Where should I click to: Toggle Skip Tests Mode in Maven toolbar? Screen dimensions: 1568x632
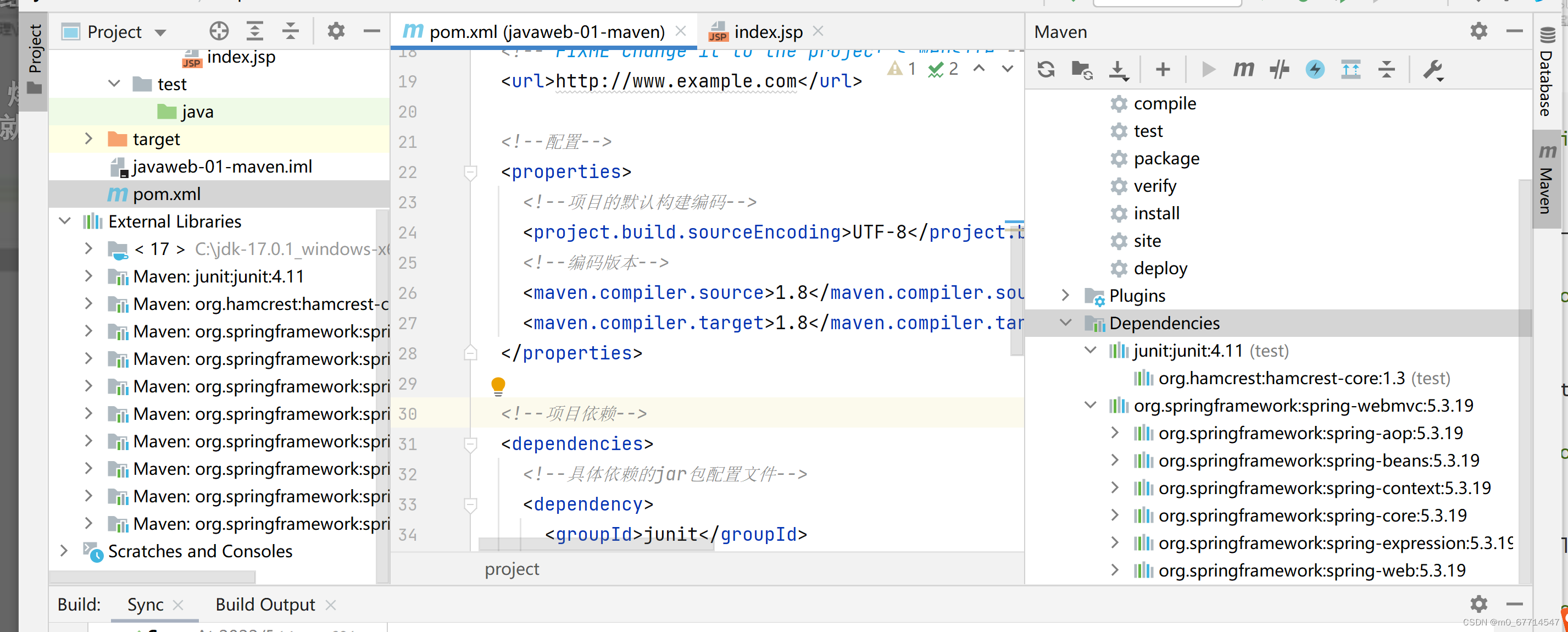point(1315,69)
